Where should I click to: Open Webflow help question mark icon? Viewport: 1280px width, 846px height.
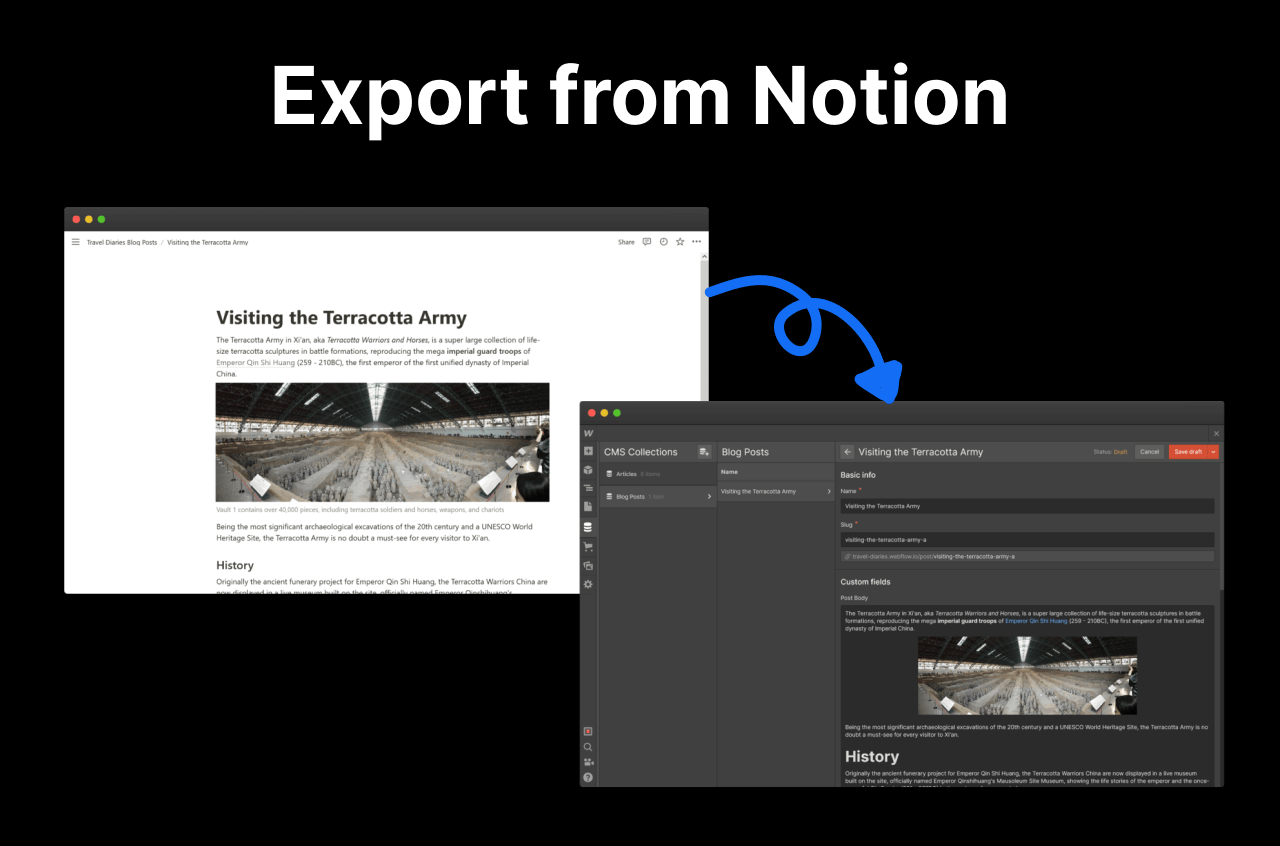pos(588,777)
